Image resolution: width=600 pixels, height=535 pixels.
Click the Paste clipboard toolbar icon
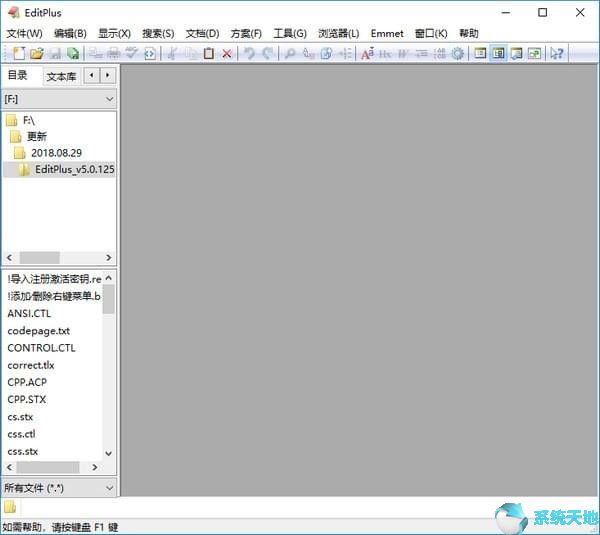click(208, 53)
